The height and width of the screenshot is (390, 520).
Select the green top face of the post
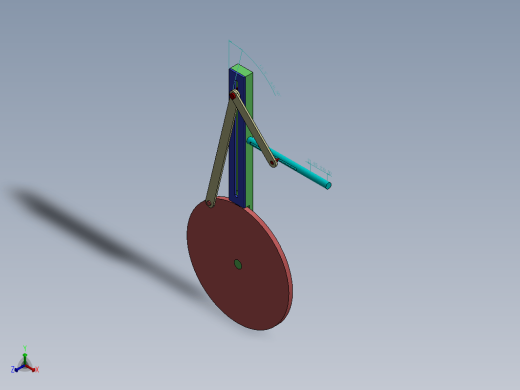(x=241, y=70)
